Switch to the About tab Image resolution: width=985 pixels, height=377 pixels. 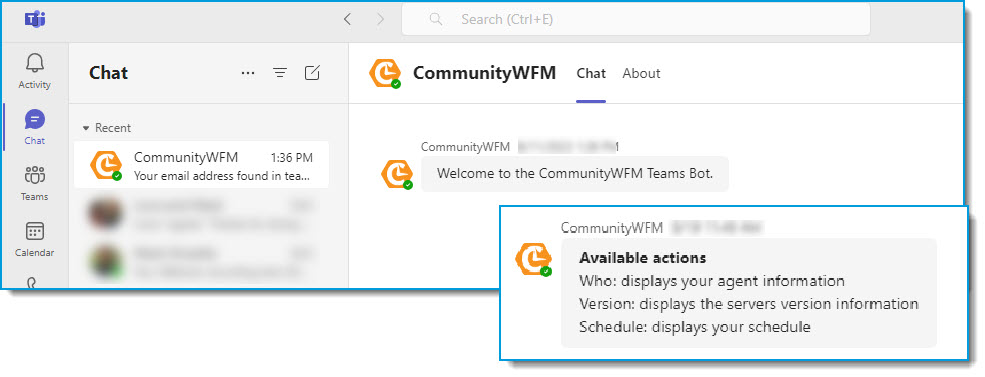pyautogui.click(x=641, y=74)
